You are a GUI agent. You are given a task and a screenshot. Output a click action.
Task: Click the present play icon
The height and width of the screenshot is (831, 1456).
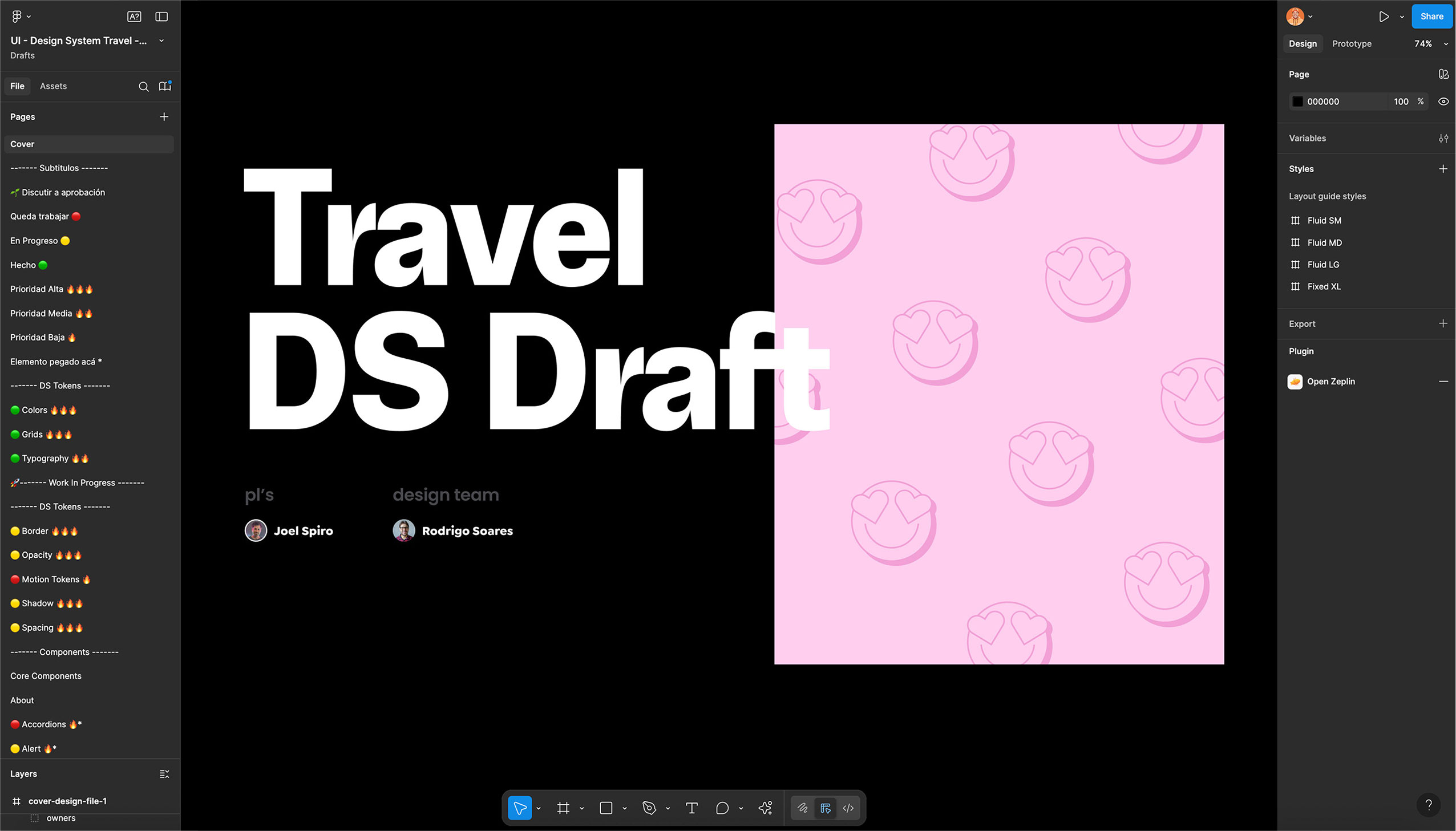click(x=1384, y=17)
